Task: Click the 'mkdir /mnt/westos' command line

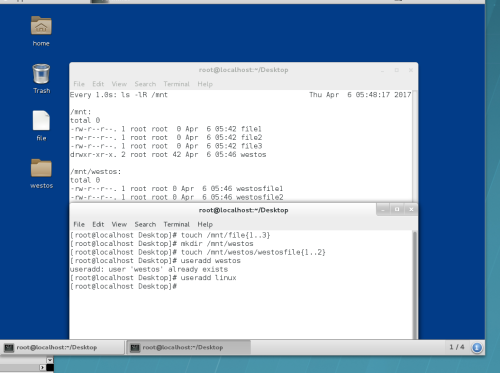Action: coord(162,244)
